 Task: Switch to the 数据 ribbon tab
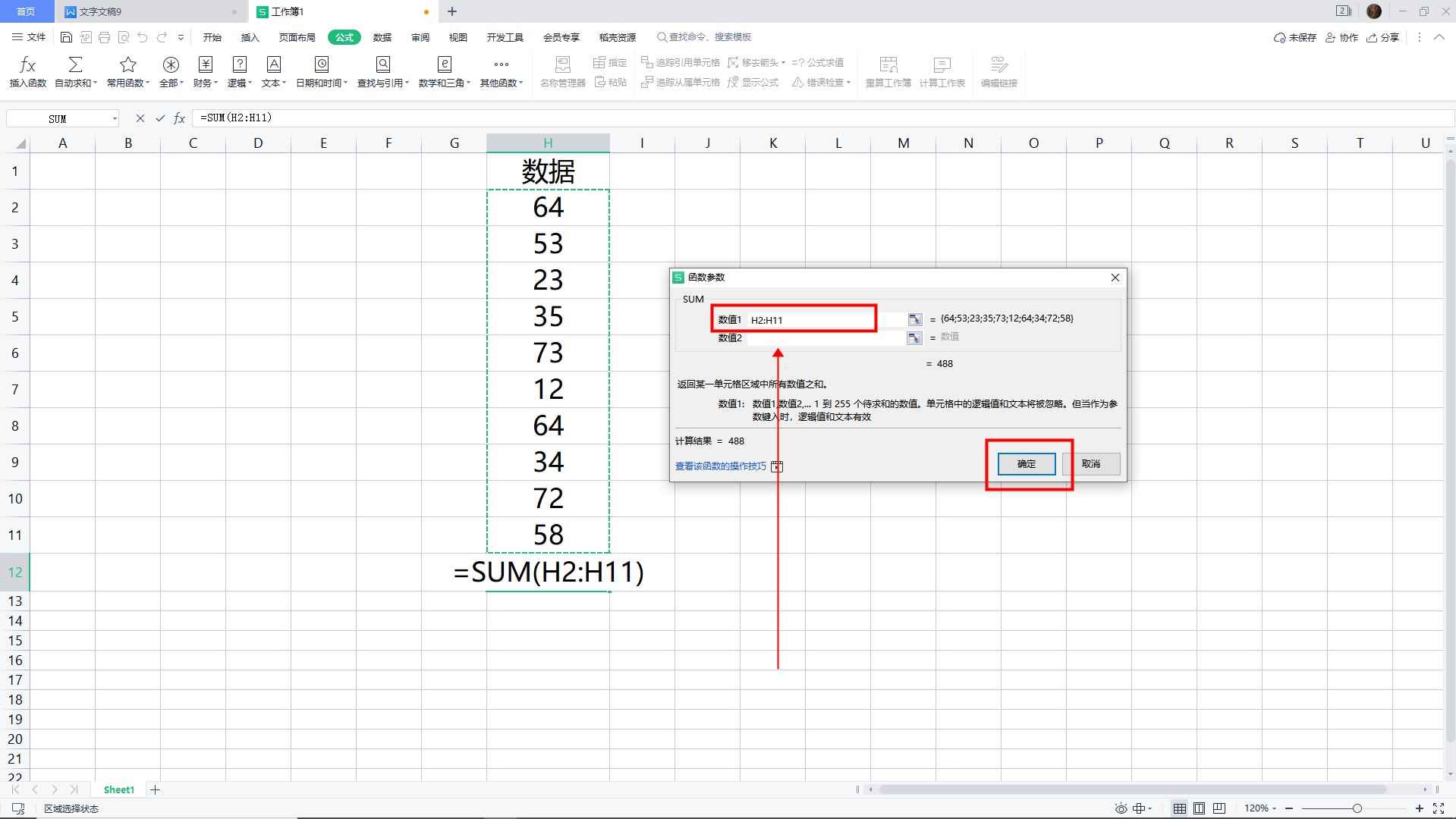click(382, 37)
